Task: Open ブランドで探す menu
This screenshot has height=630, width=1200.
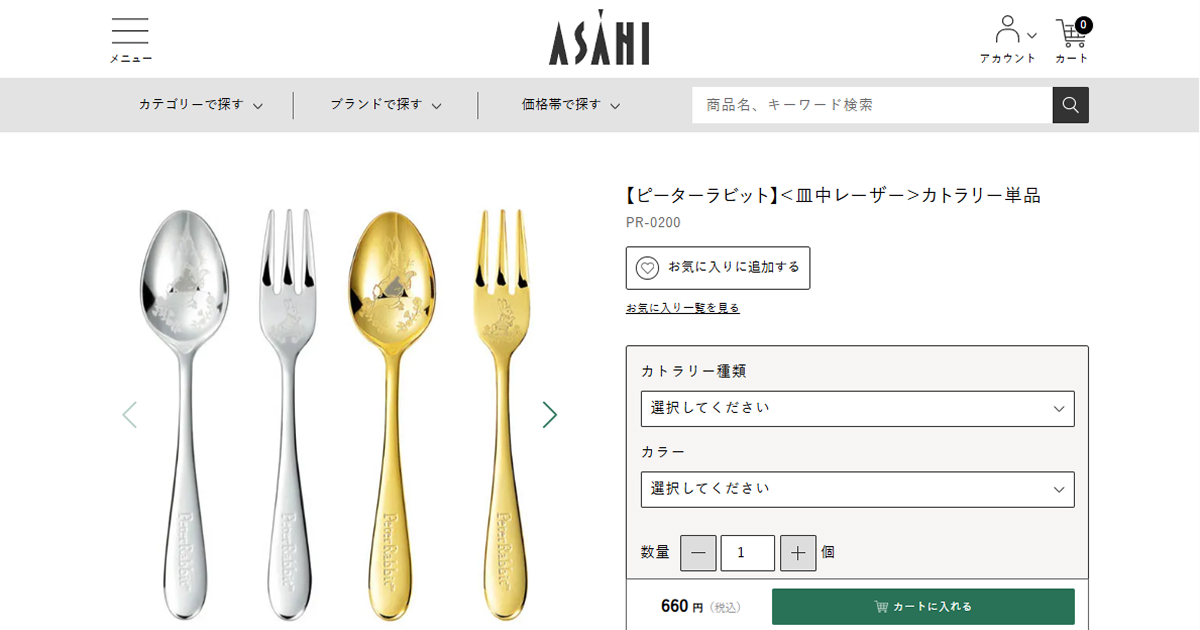Action: pos(386,105)
